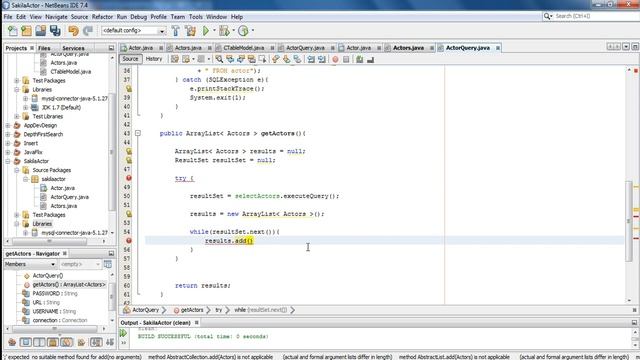Click the hint lightbulb on line 38
This screenshot has height=360, width=640.
(129, 89)
